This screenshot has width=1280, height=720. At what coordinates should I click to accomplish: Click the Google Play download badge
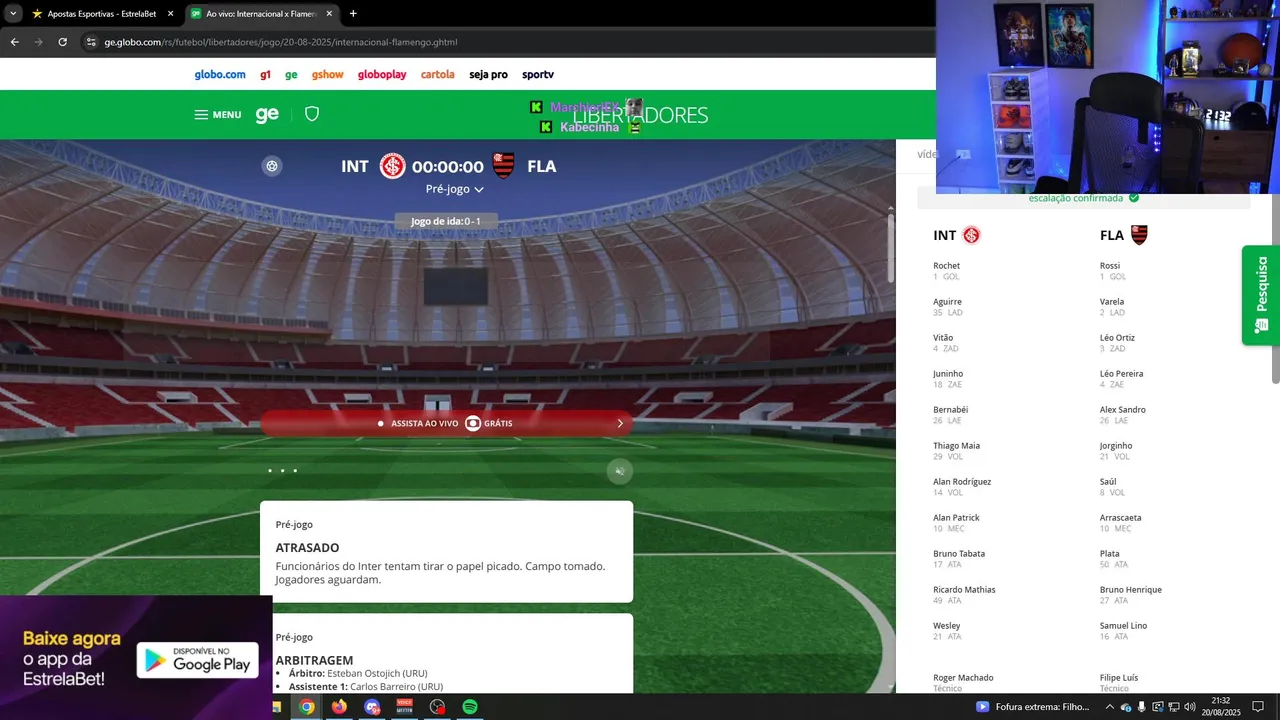(x=197, y=660)
